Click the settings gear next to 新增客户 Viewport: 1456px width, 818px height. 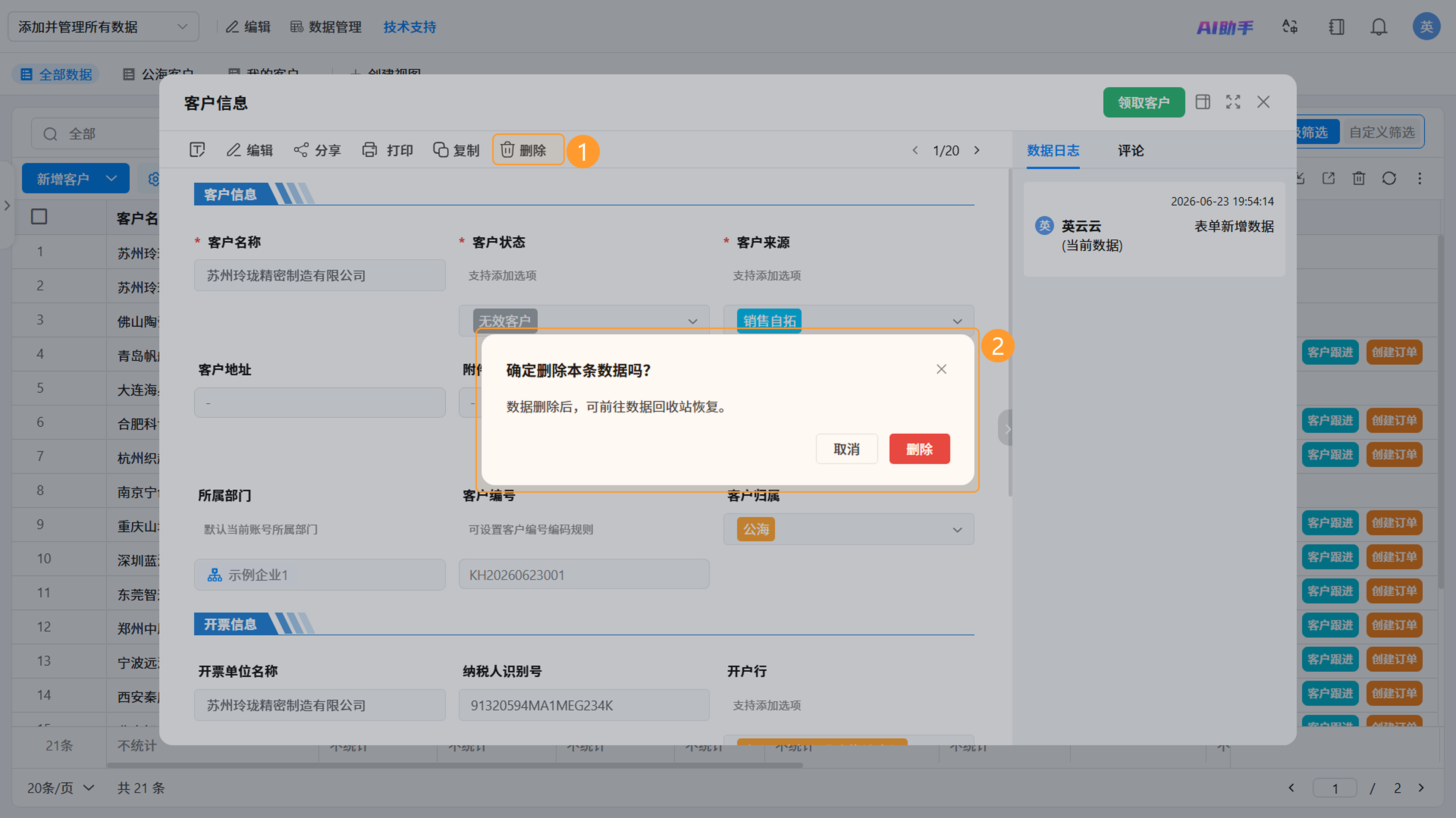(153, 179)
